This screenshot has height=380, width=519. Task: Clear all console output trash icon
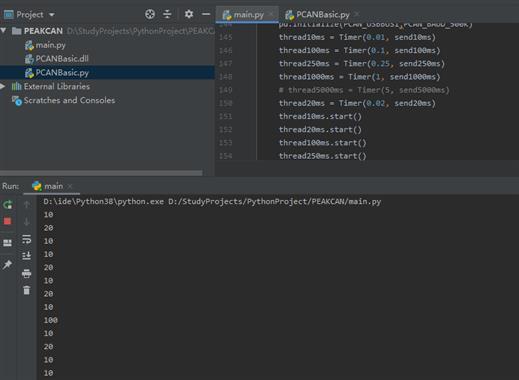(27, 290)
